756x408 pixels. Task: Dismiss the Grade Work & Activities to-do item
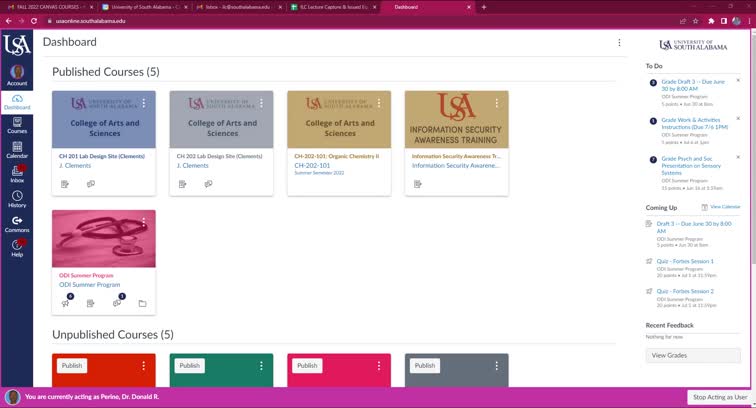(x=738, y=118)
